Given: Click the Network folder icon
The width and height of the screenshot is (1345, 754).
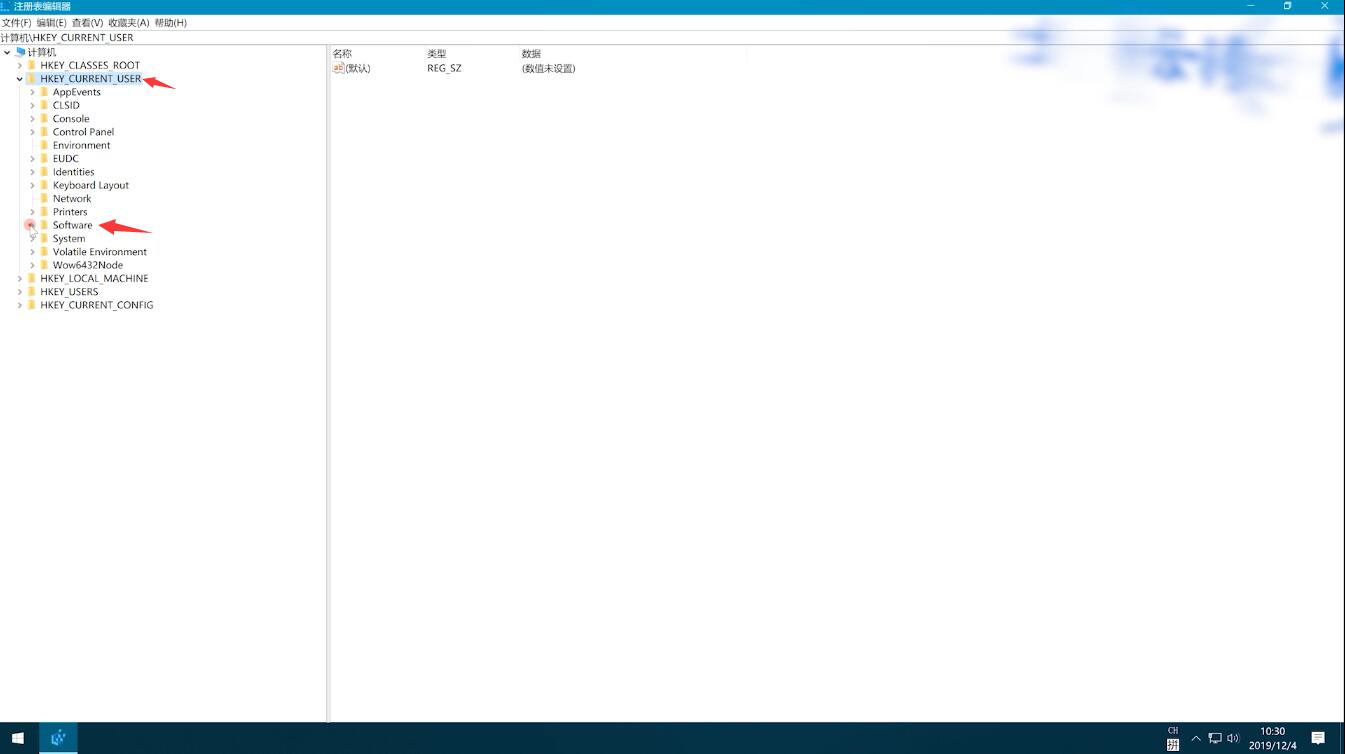Looking at the screenshot, I should 44,198.
